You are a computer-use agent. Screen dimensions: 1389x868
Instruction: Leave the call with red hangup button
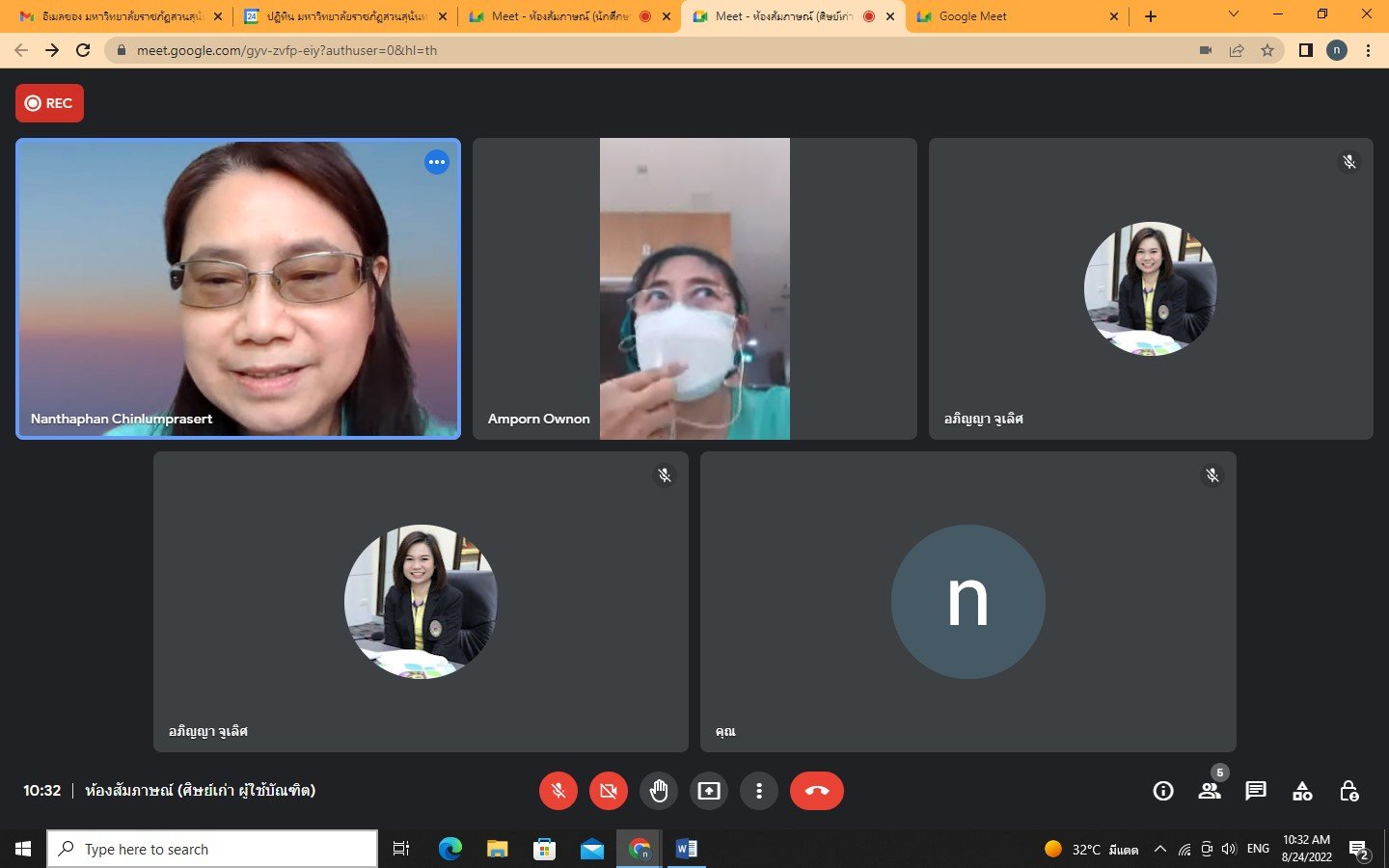[x=816, y=791]
